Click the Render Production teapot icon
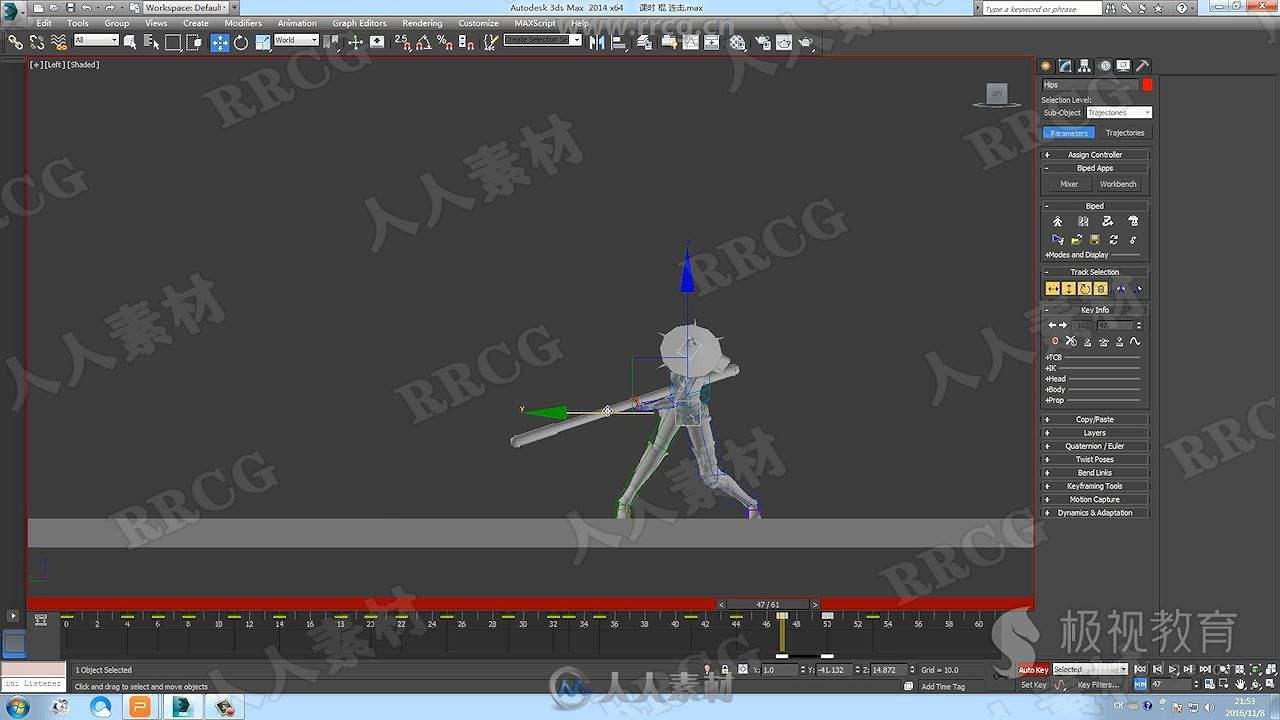The image size is (1280, 720). [x=806, y=42]
